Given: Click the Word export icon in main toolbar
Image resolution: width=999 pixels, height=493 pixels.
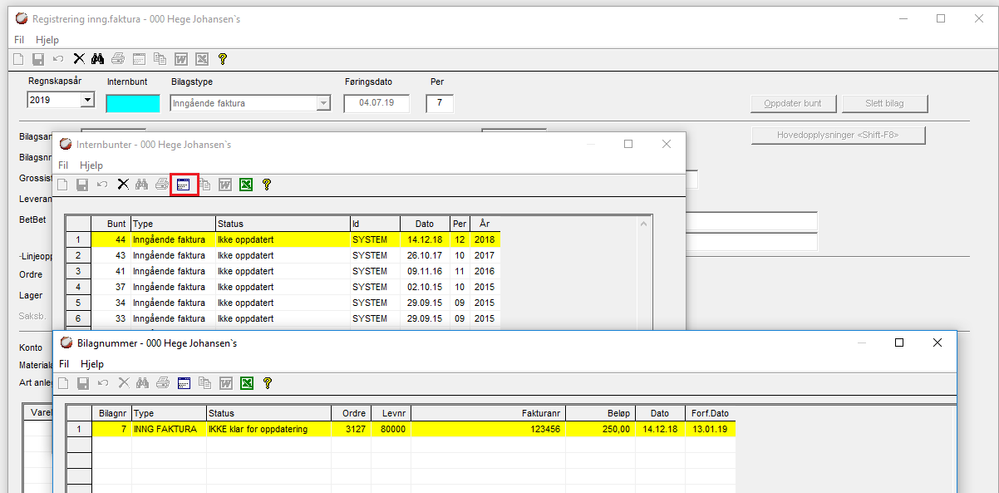Looking at the screenshot, I should tap(182, 59).
